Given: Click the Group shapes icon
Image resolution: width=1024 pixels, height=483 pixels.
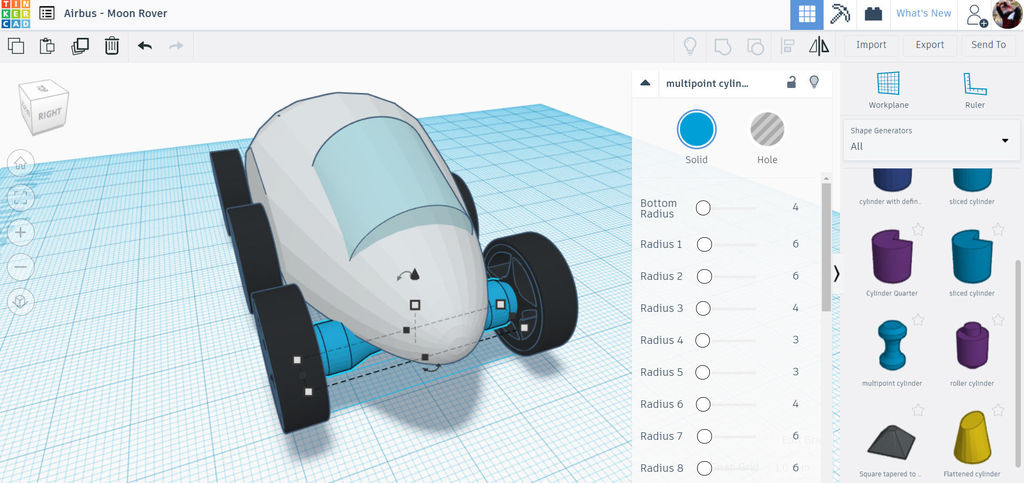Looking at the screenshot, I should point(722,46).
